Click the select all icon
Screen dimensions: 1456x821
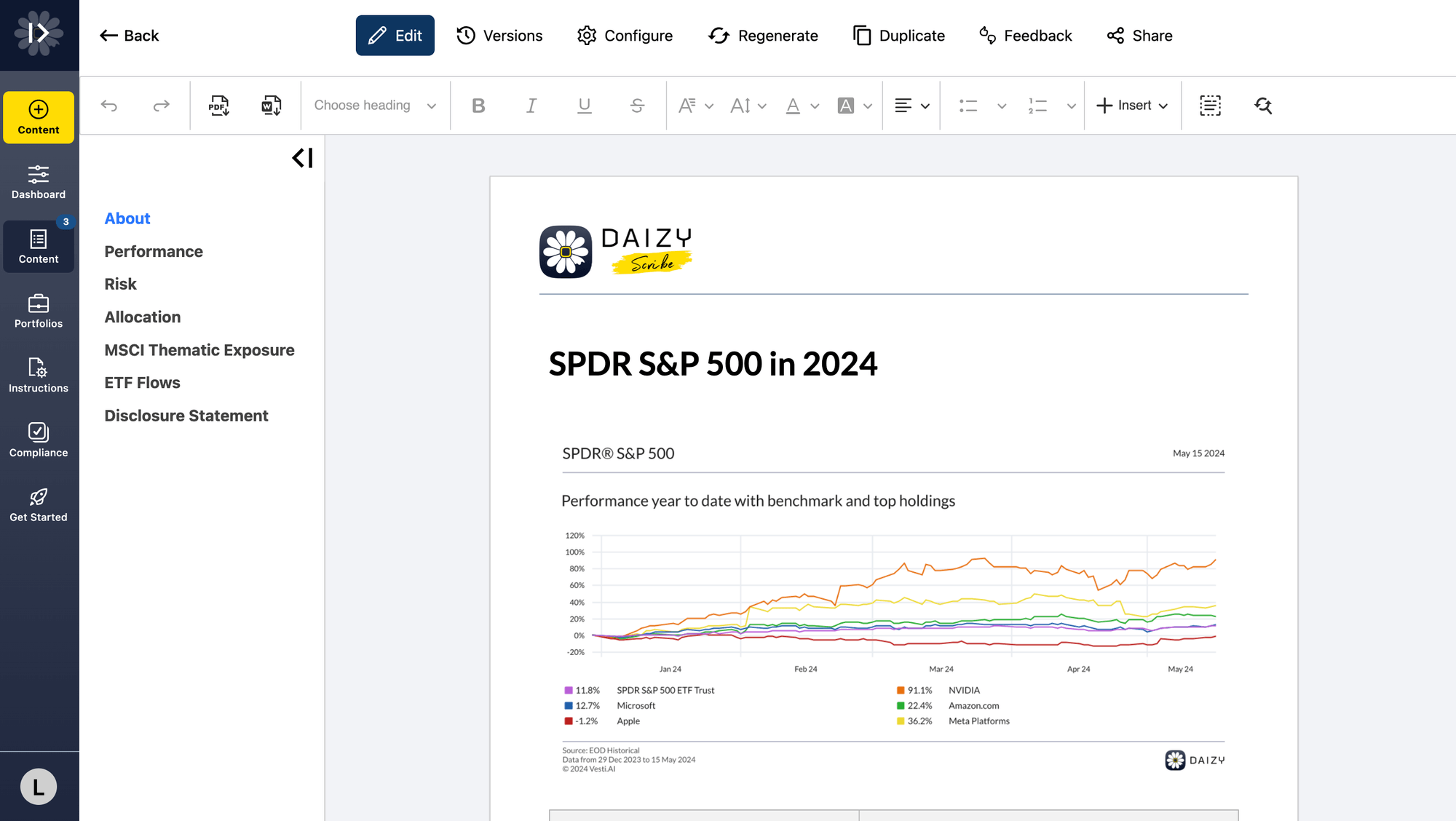point(1210,106)
